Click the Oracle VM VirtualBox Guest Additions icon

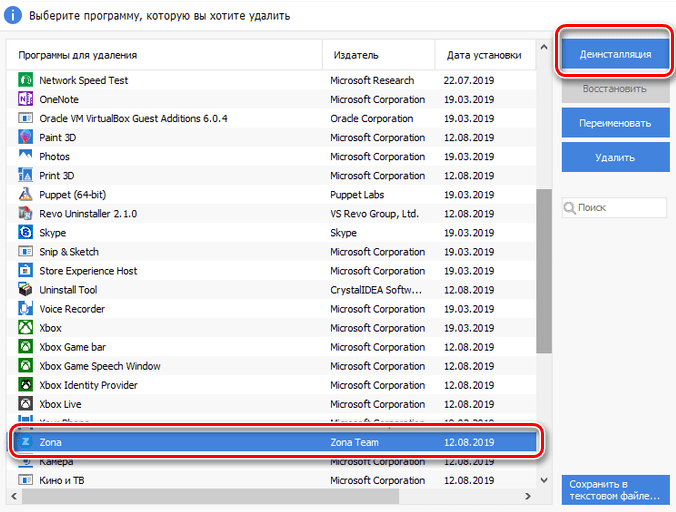pos(25,118)
